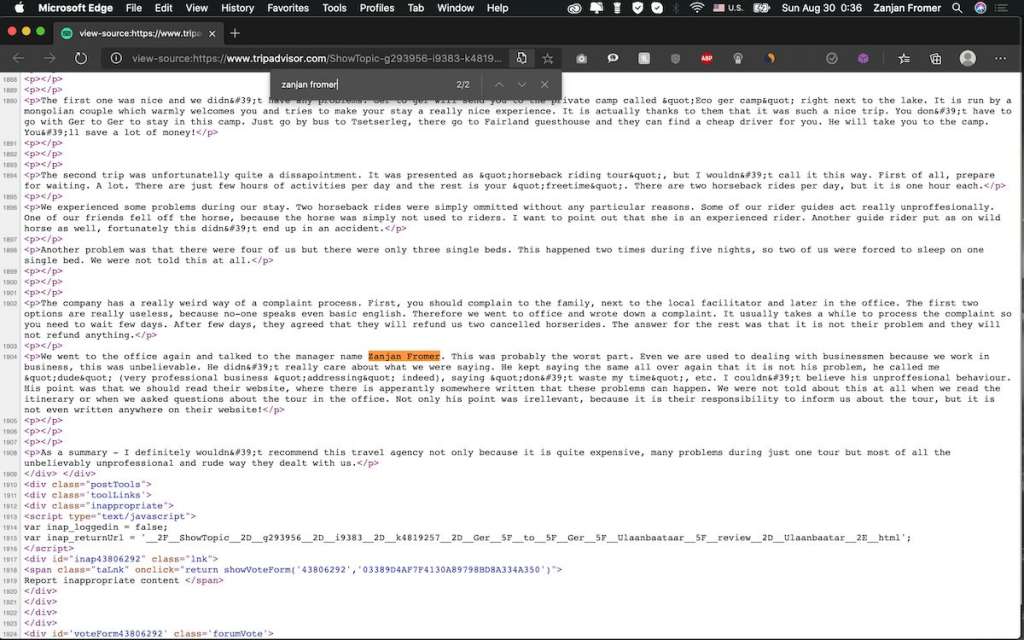Viewport: 1024px width, 640px height.
Task: Select the view-source tripadvisor tab
Action: [x=138, y=33]
